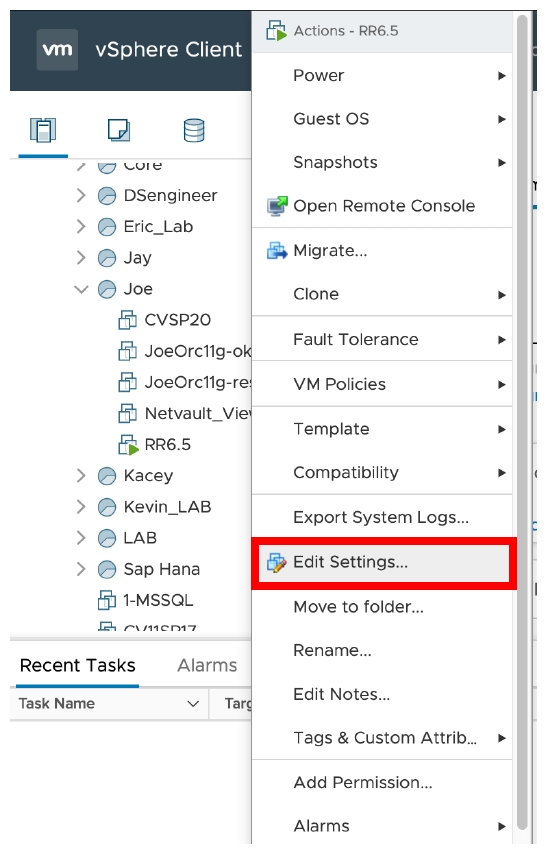
Task: Select the RR6.5 powered-on VM icon
Action: (129, 444)
